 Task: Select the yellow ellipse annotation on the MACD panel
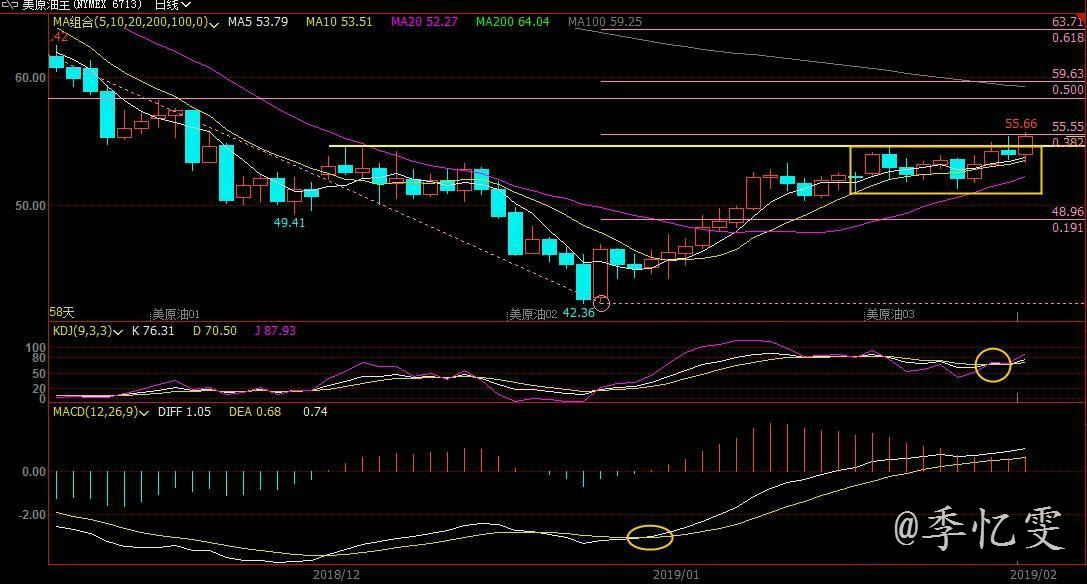pyautogui.click(x=650, y=538)
